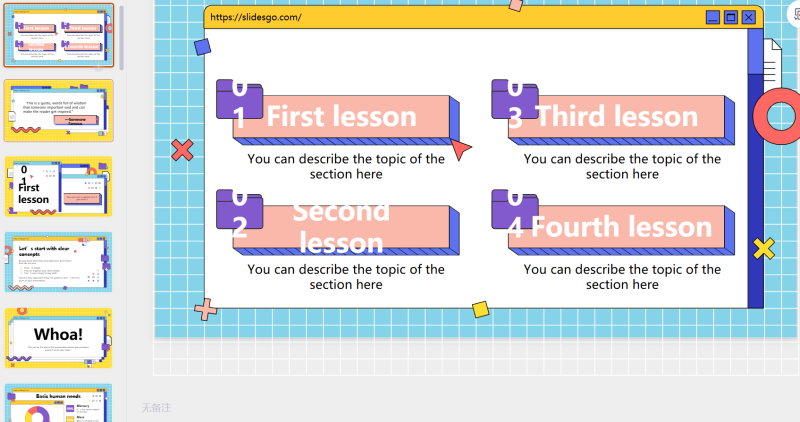Select the blue square shape near top left

(203, 47)
